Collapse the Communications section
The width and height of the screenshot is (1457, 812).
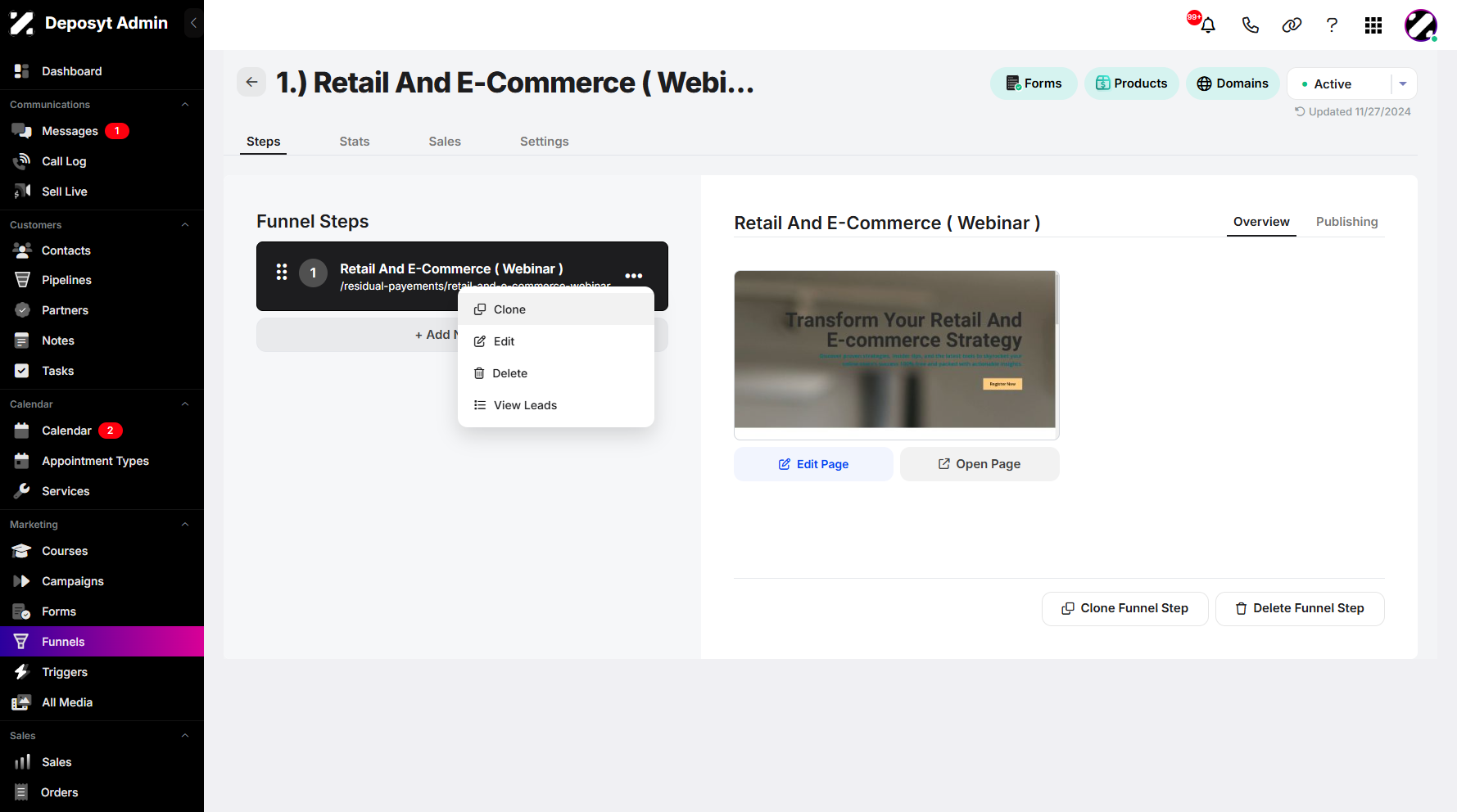185,105
